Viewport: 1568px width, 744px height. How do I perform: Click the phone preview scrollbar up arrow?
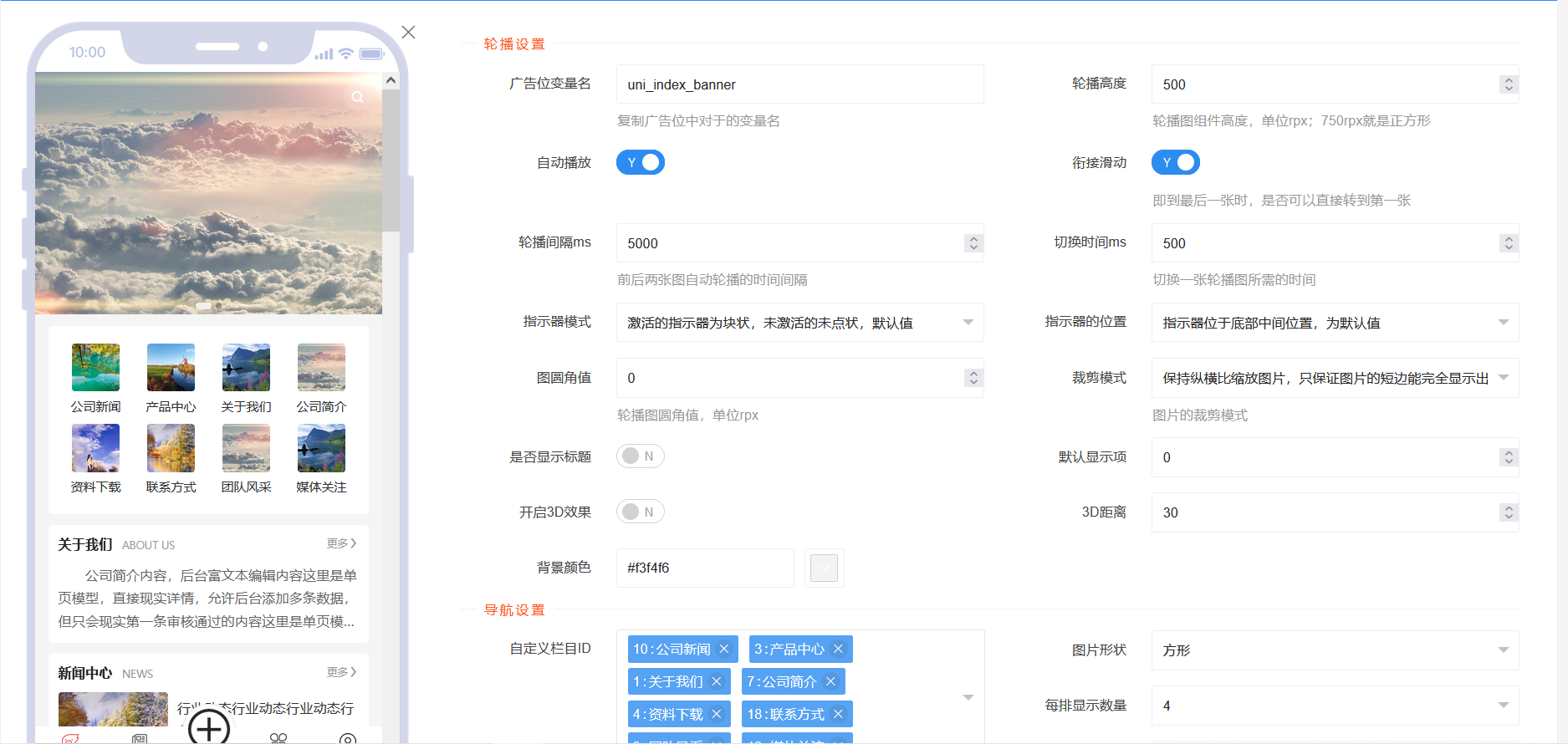coord(391,80)
